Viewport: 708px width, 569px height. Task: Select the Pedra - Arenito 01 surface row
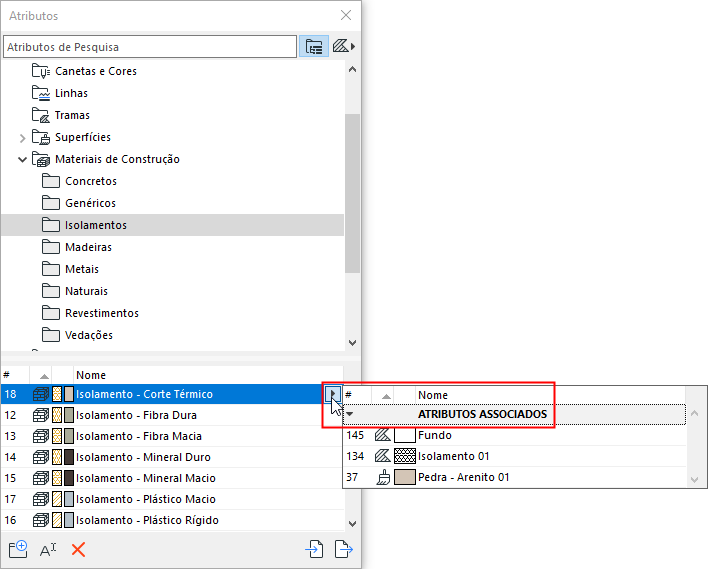tap(515, 477)
